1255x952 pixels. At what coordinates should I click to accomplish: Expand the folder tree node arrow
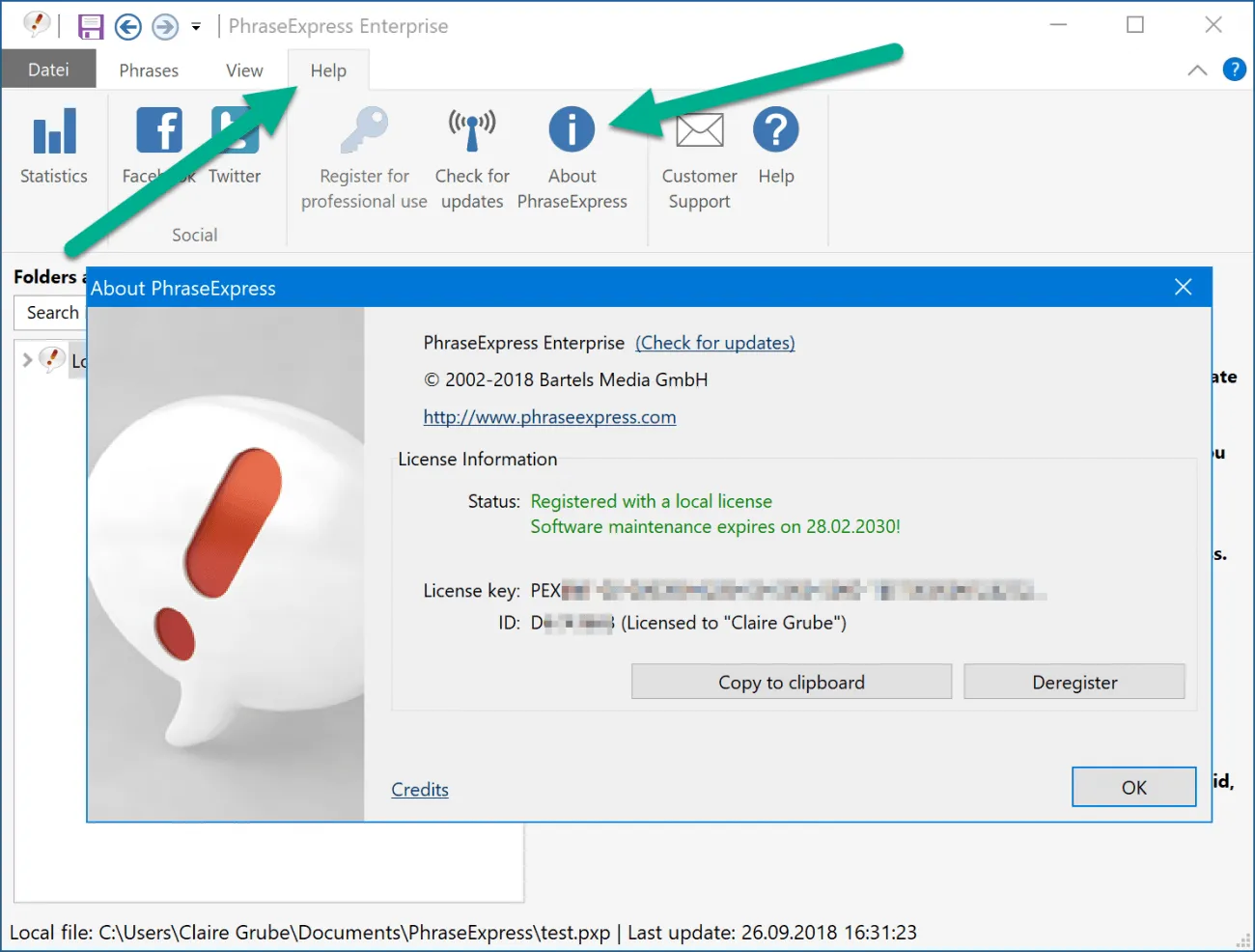27,360
